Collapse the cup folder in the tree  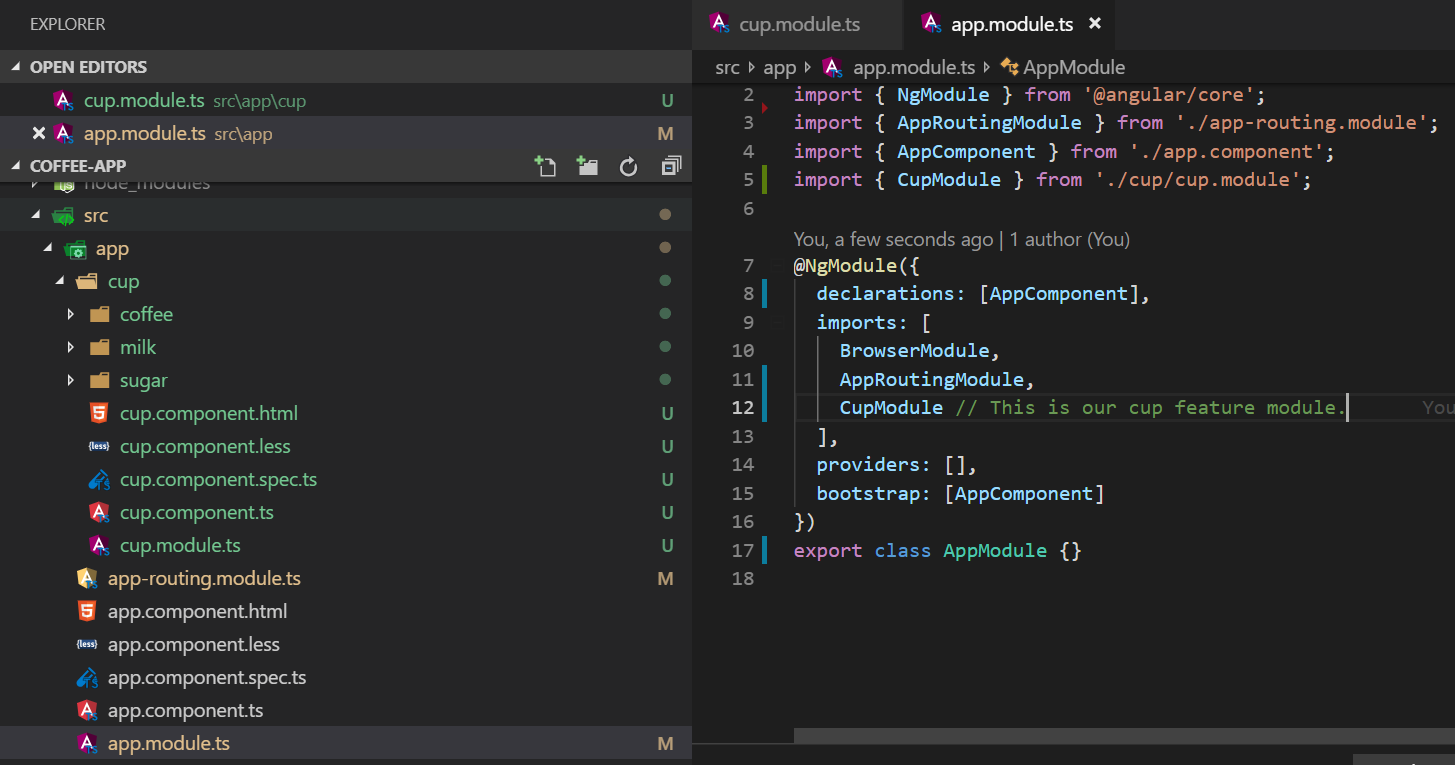[x=59, y=281]
